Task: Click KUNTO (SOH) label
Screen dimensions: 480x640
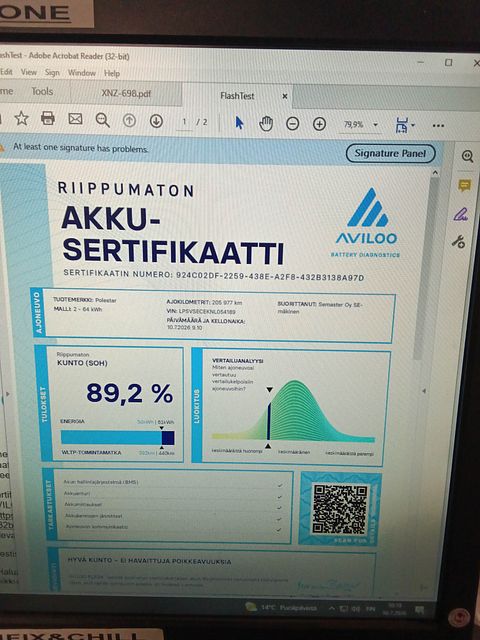Action: pyautogui.click(x=82, y=362)
